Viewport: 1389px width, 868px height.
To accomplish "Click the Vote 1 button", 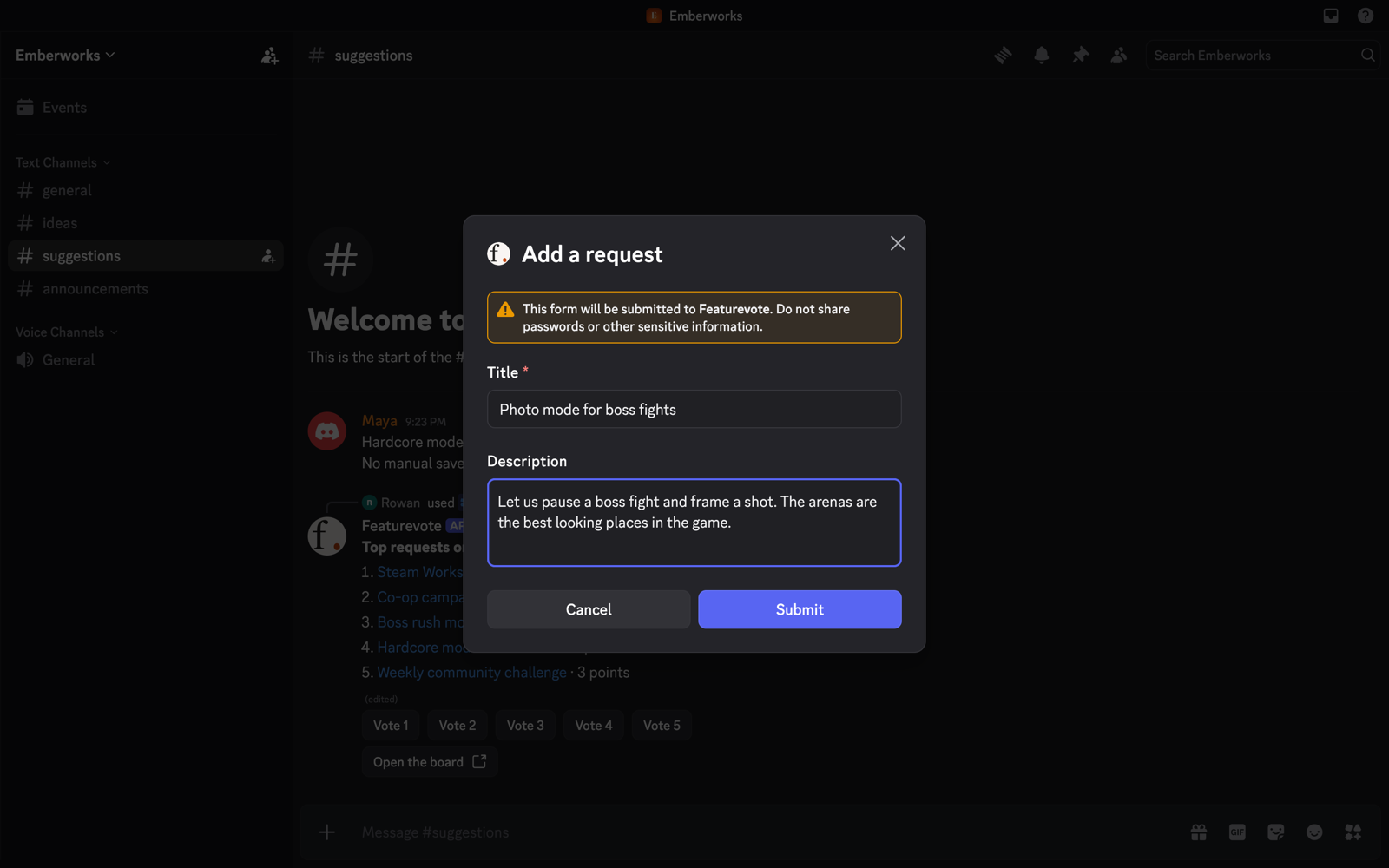I will click(x=391, y=726).
